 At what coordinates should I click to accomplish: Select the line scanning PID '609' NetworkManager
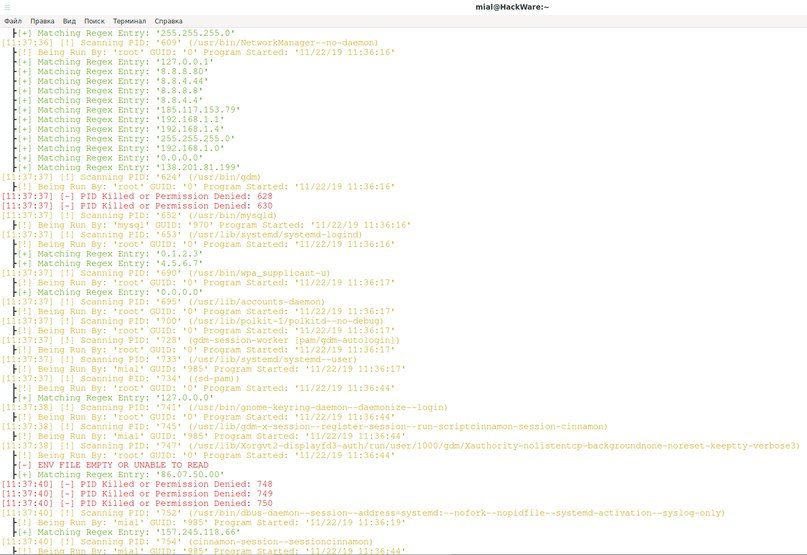(x=189, y=43)
